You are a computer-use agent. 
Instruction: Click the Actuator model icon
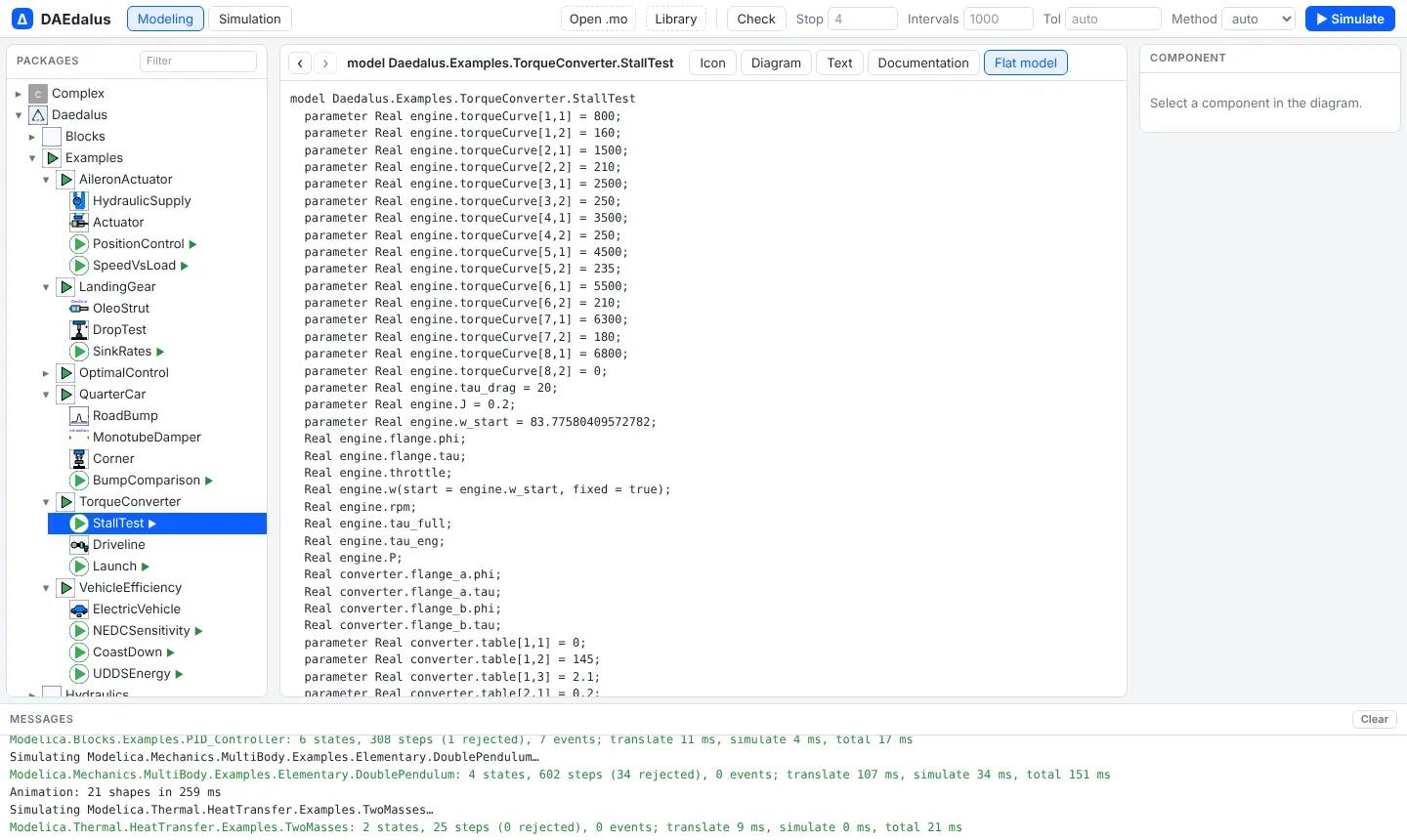tap(79, 223)
